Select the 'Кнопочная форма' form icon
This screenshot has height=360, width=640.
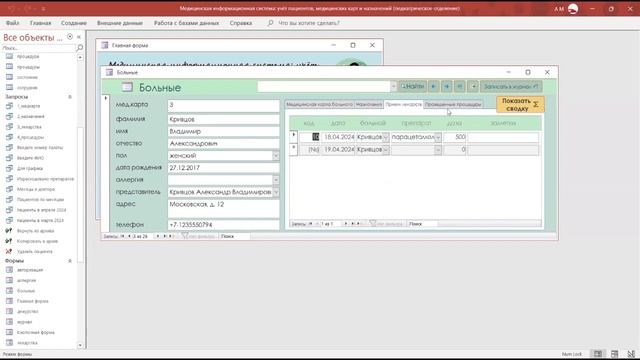point(9,332)
